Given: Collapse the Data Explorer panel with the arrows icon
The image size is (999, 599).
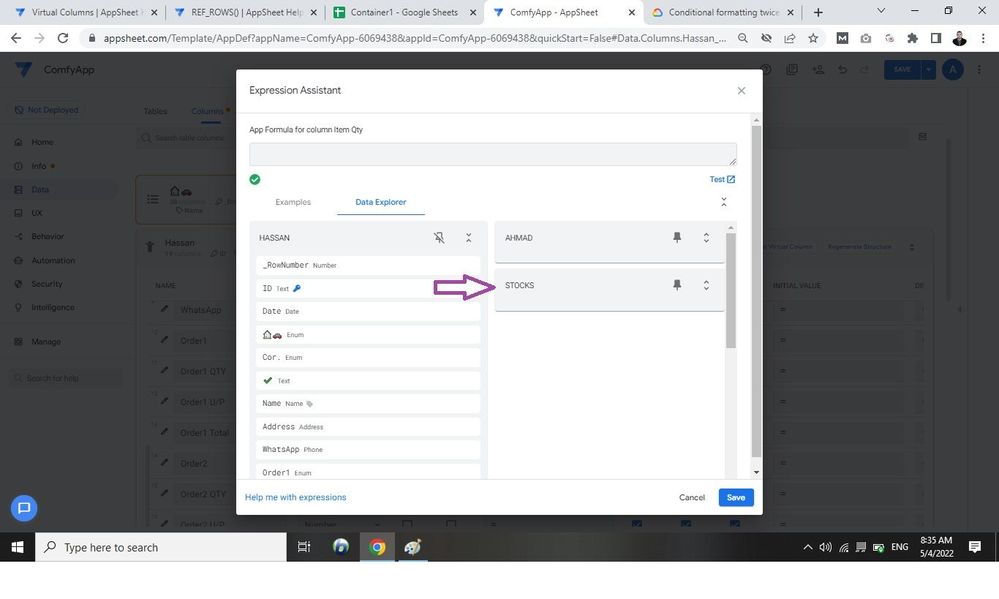Looking at the screenshot, I should click(724, 202).
